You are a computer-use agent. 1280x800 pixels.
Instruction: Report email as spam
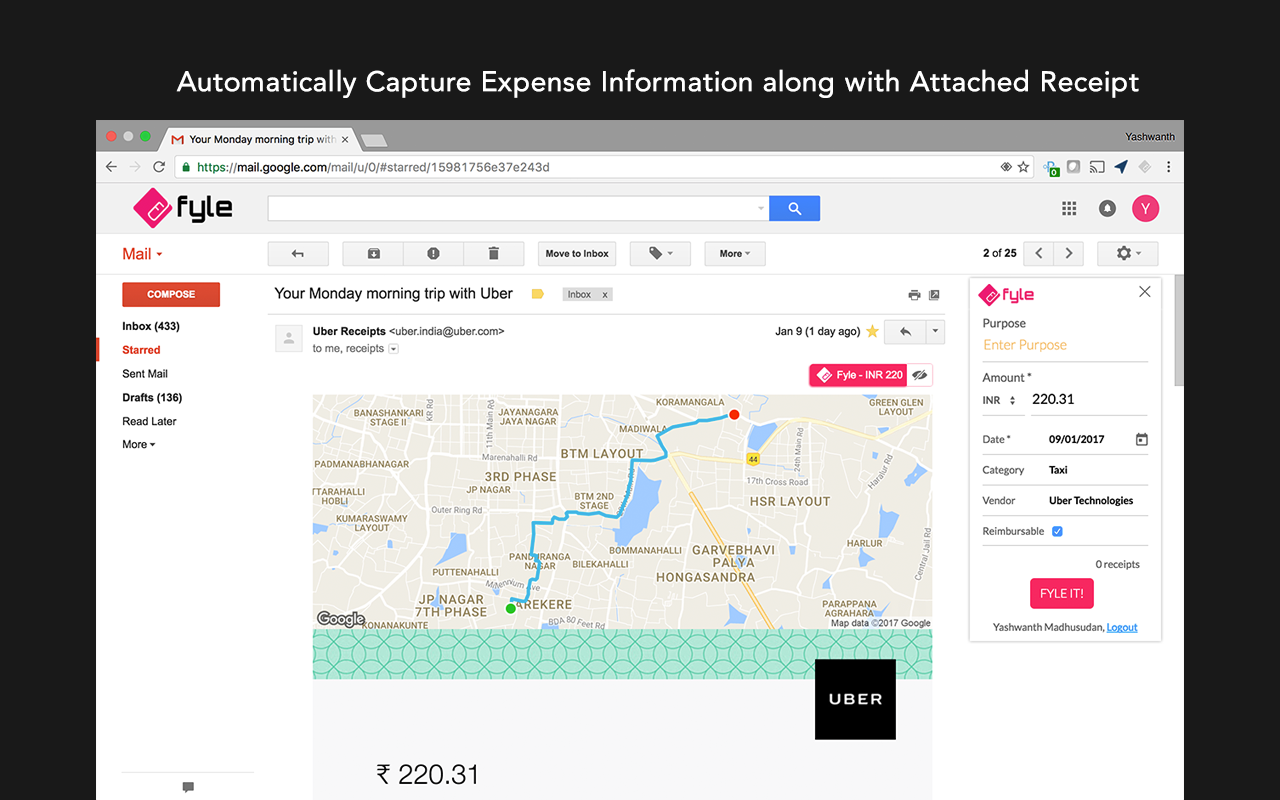click(433, 254)
